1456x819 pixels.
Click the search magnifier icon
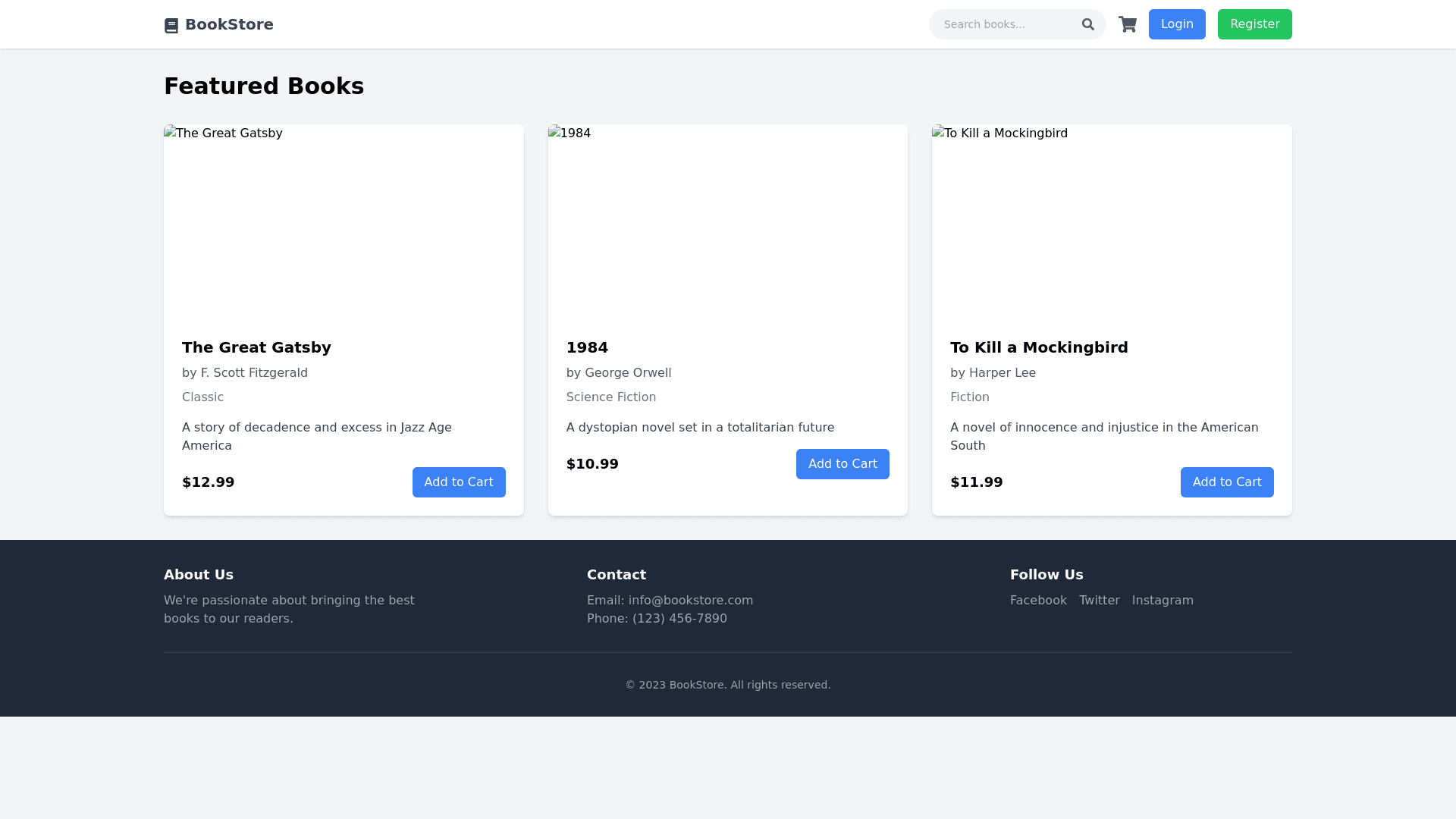pyautogui.click(x=1087, y=24)
